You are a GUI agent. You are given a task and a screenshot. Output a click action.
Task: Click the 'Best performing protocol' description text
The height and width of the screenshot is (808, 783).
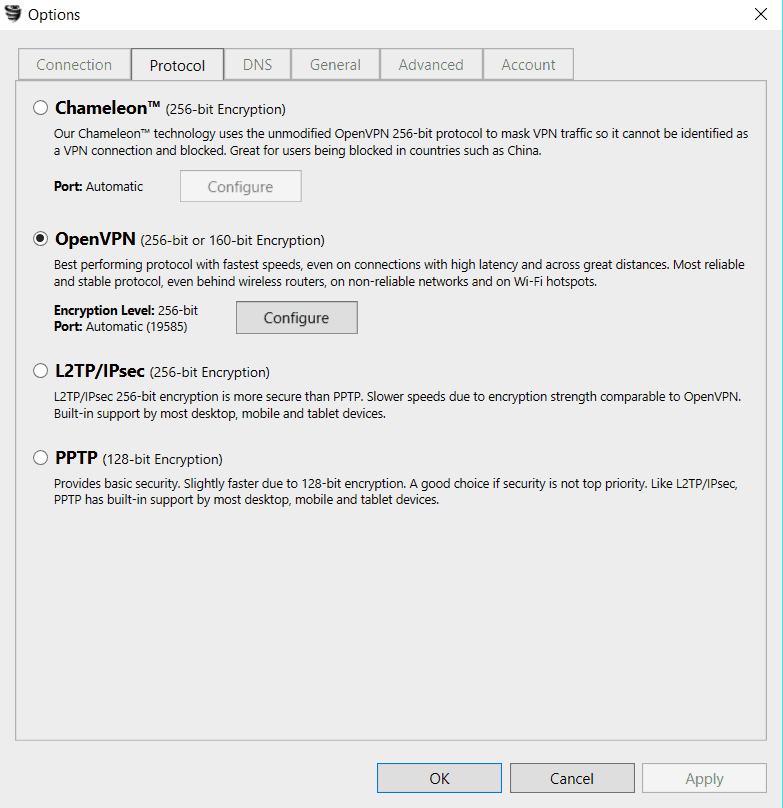[399, 273]
